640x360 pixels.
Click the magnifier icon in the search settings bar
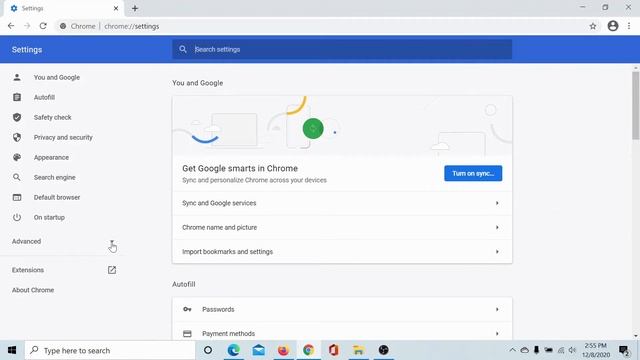click(x=183, y=49)
